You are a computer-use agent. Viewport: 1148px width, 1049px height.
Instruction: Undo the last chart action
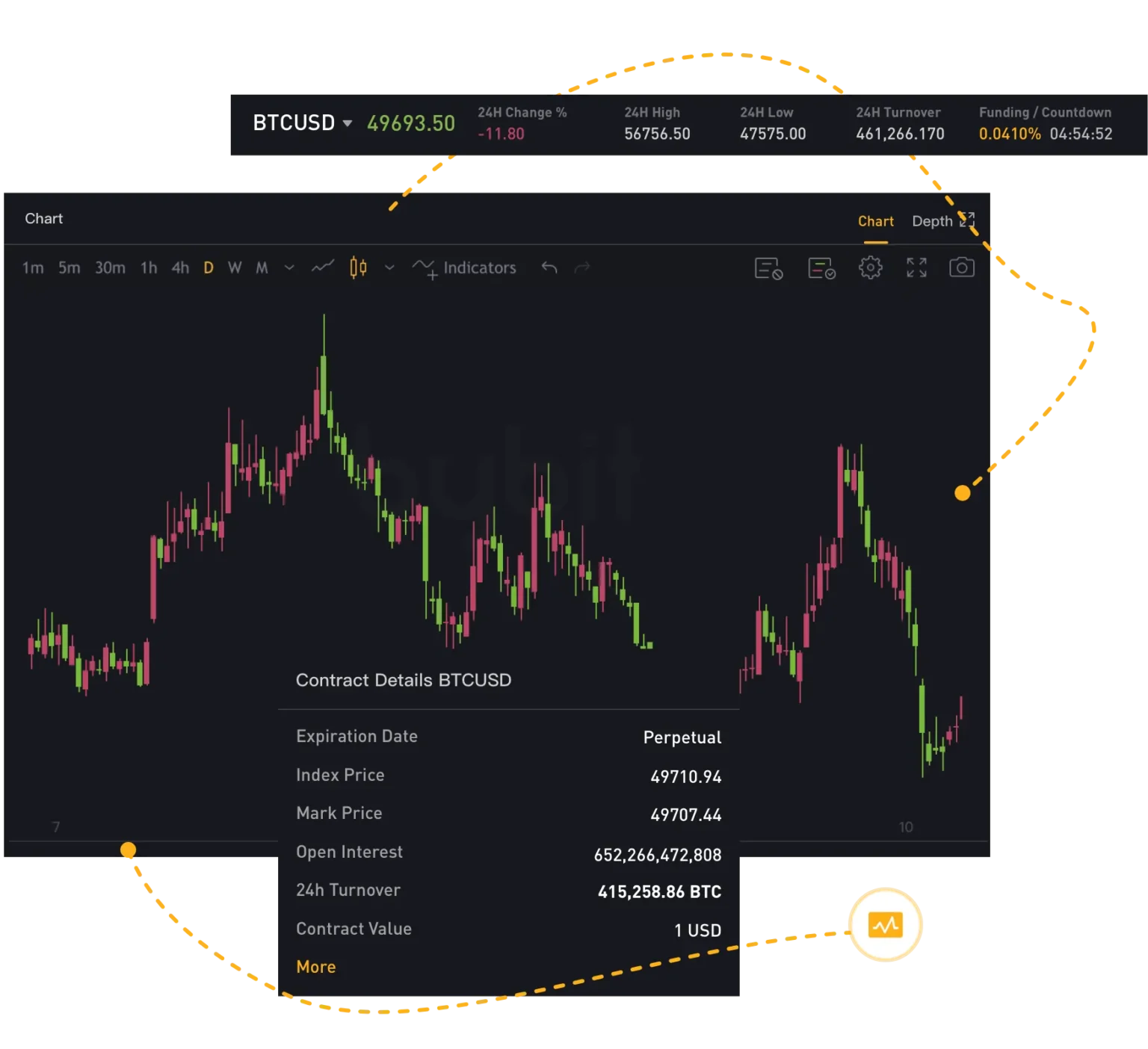(549, 267)
